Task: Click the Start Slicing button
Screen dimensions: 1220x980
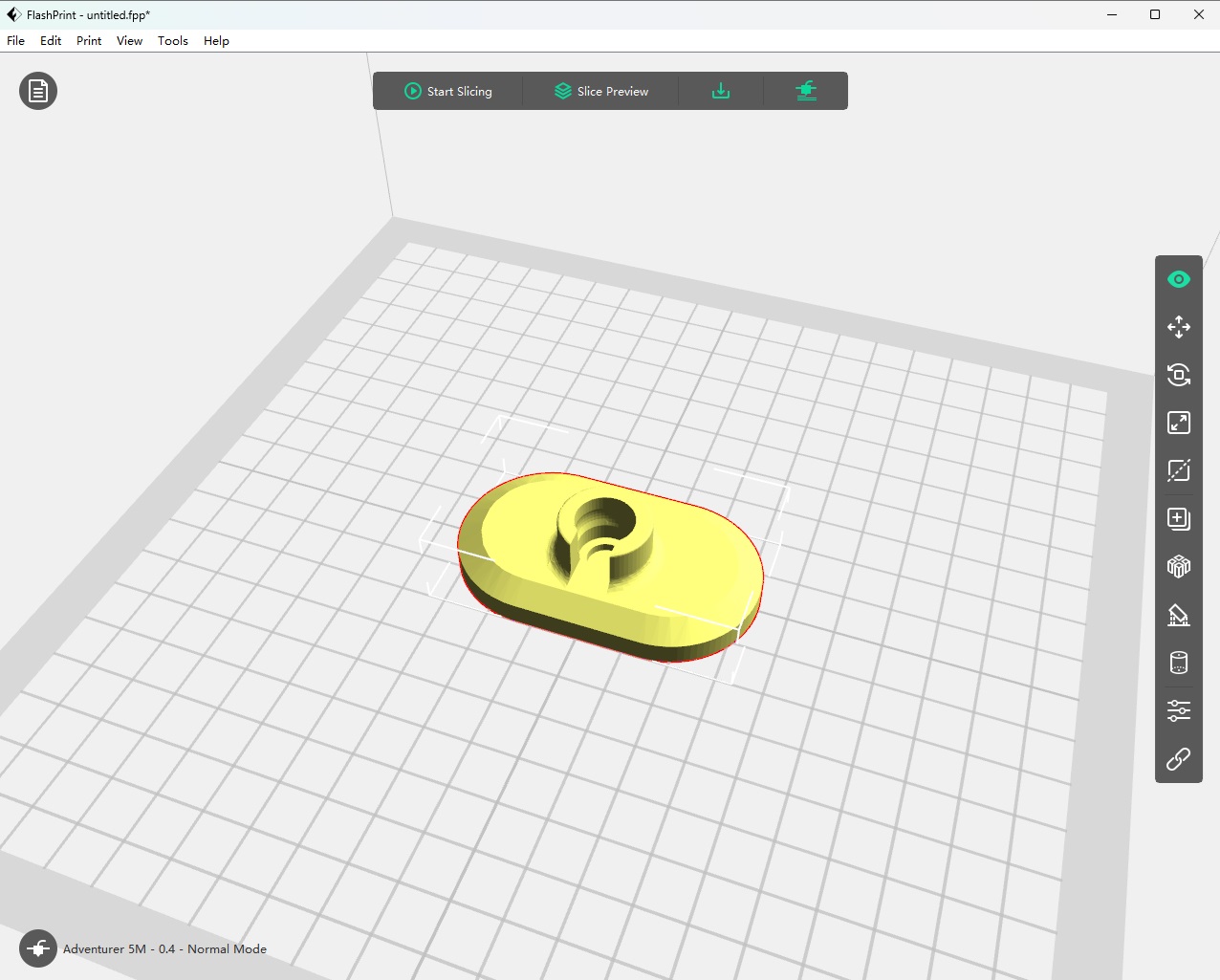Action: [x=448, y=91]
